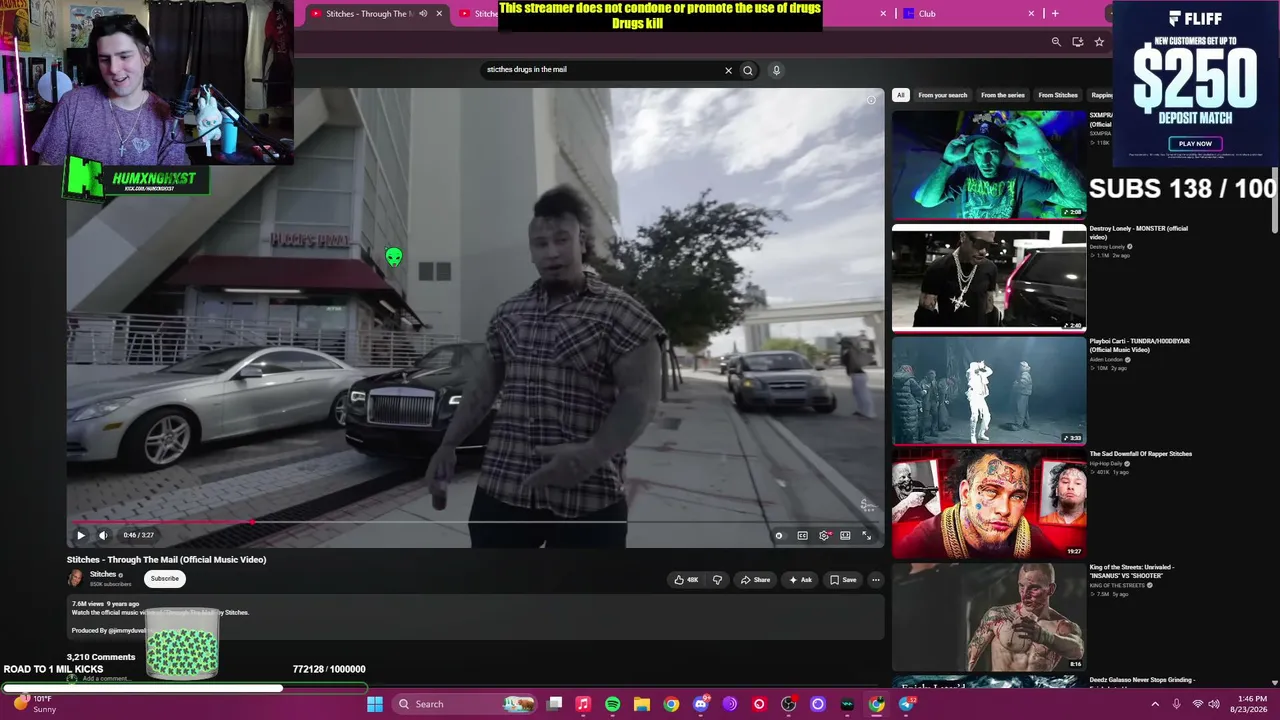Bookmark this page with star icon
This screenshot has width=1280, height=720.
(1099, 42)
